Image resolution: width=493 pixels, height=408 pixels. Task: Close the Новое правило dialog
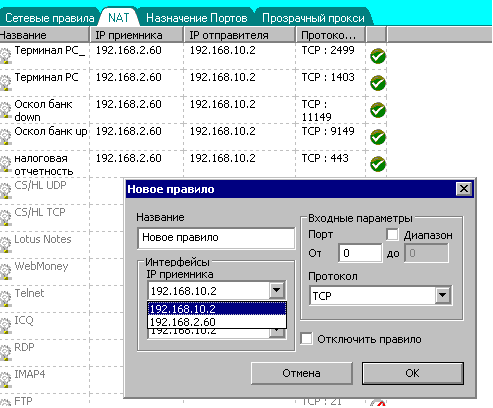464,189
